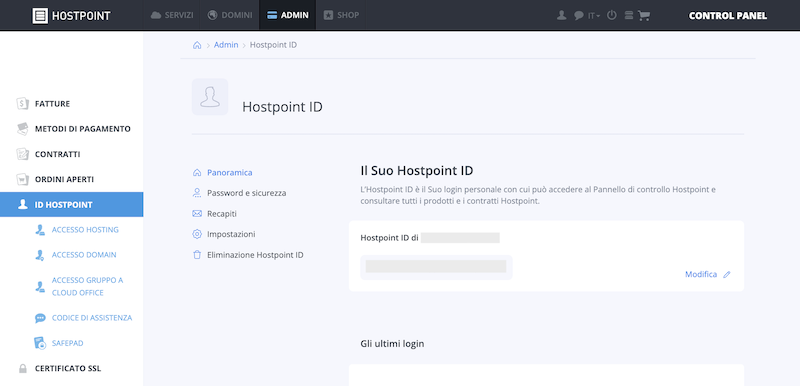Open the Servizi top menu
This screenshot has width=800, height=386.
(x=172, y=15)
